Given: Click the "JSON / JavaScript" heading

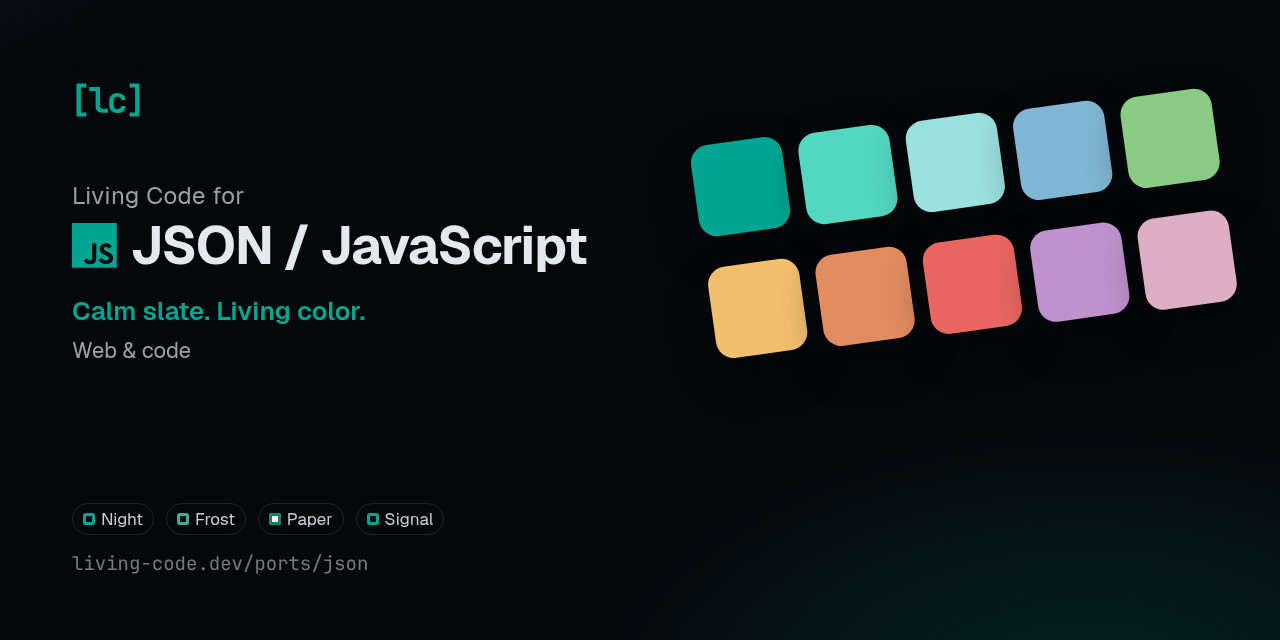Looking at the screenshot, I should click(x=359, y=246).
